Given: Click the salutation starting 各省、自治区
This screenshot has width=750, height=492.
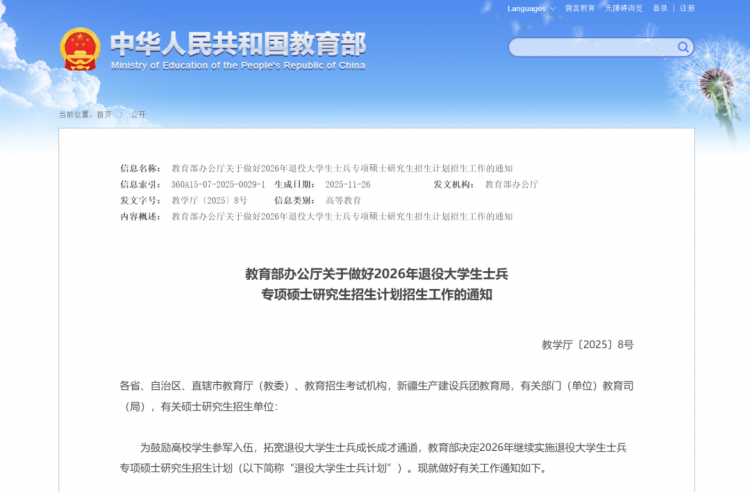Looking at the screenshot, I should 376,396.
